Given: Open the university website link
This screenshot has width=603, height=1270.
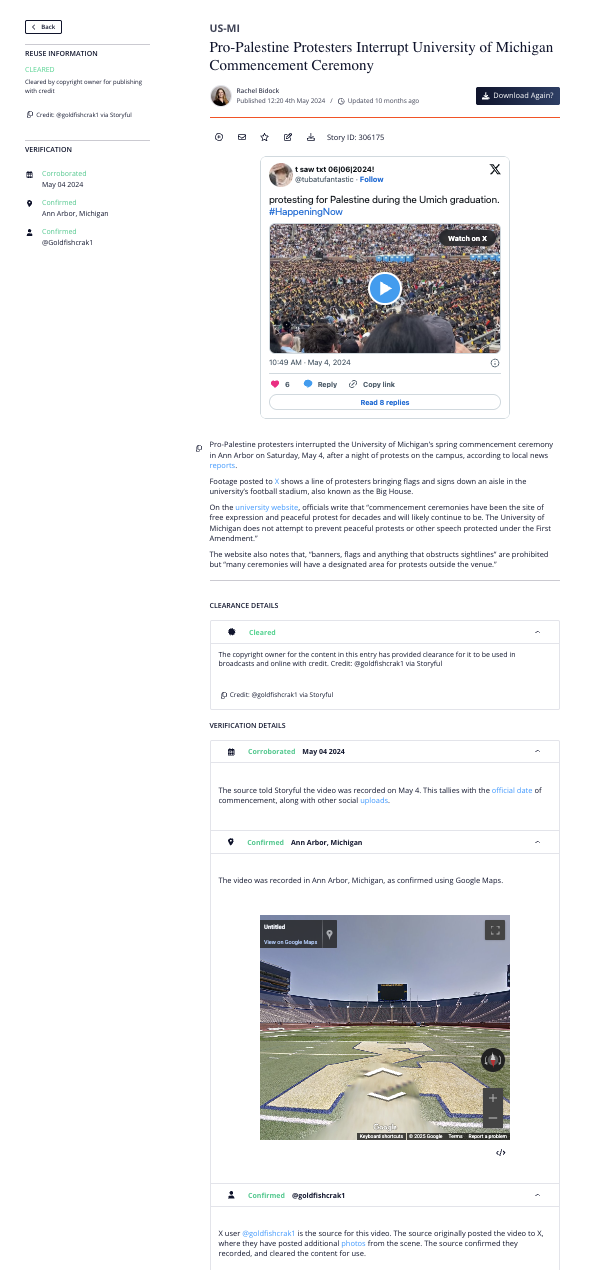Looking at the screenshot, I should (267, 508).
